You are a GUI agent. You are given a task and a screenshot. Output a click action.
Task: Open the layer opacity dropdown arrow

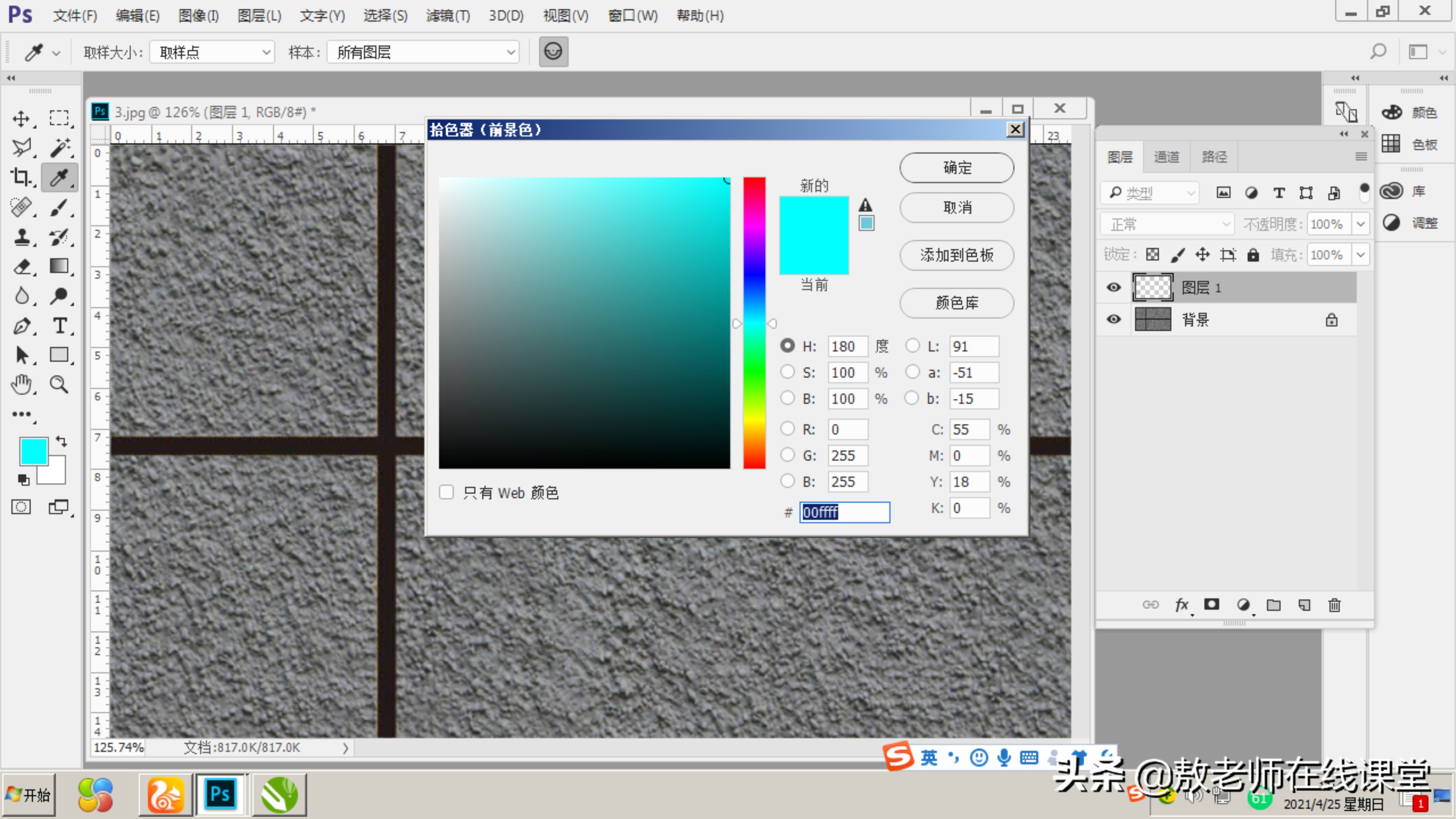[1360, 224]
